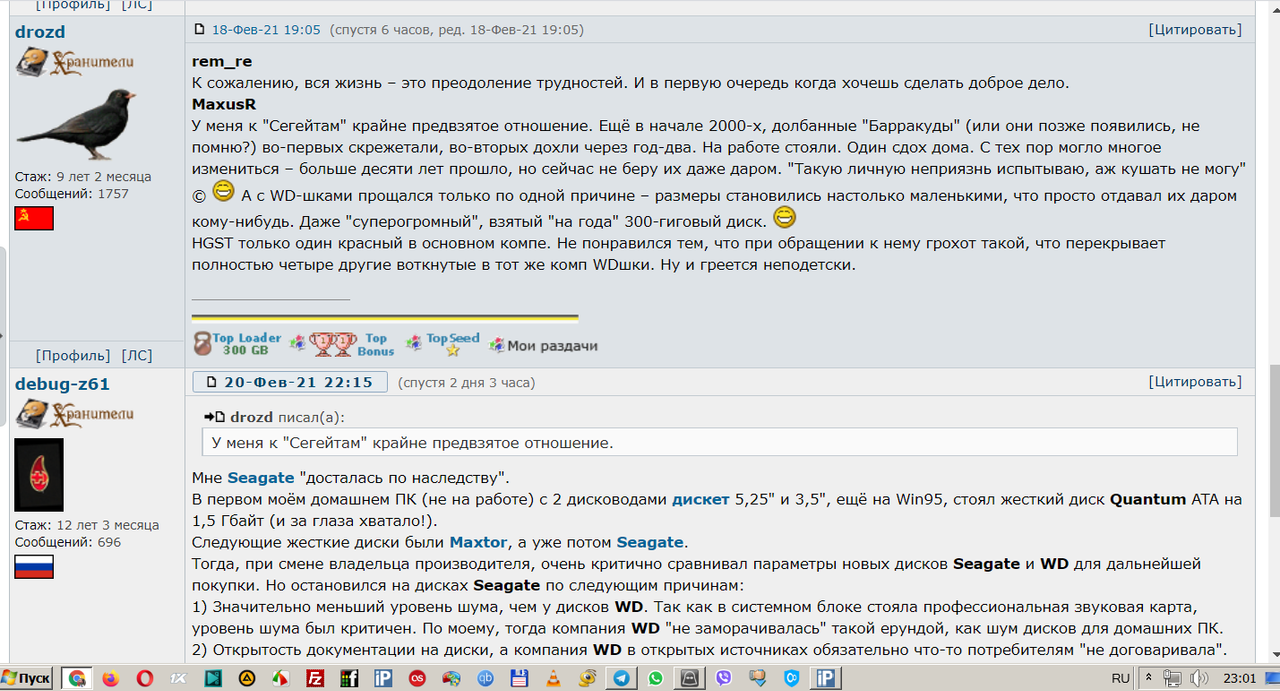Viewport: 1280px width, 691px height.
Task: Open WhatsApp from the taskbar
Action: click(x=655, y=678)
